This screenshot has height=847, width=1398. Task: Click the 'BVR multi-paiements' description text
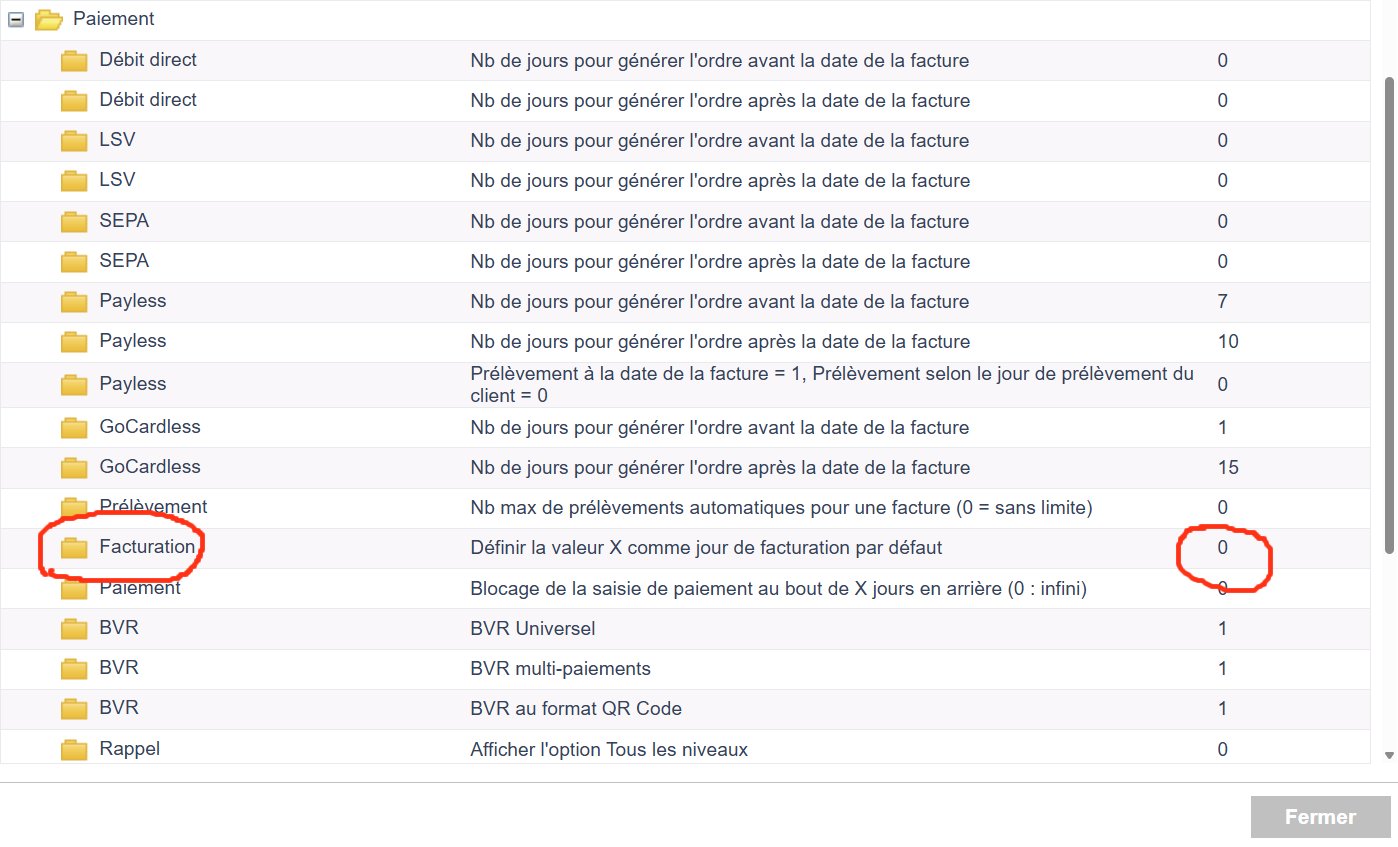[561, 669]
